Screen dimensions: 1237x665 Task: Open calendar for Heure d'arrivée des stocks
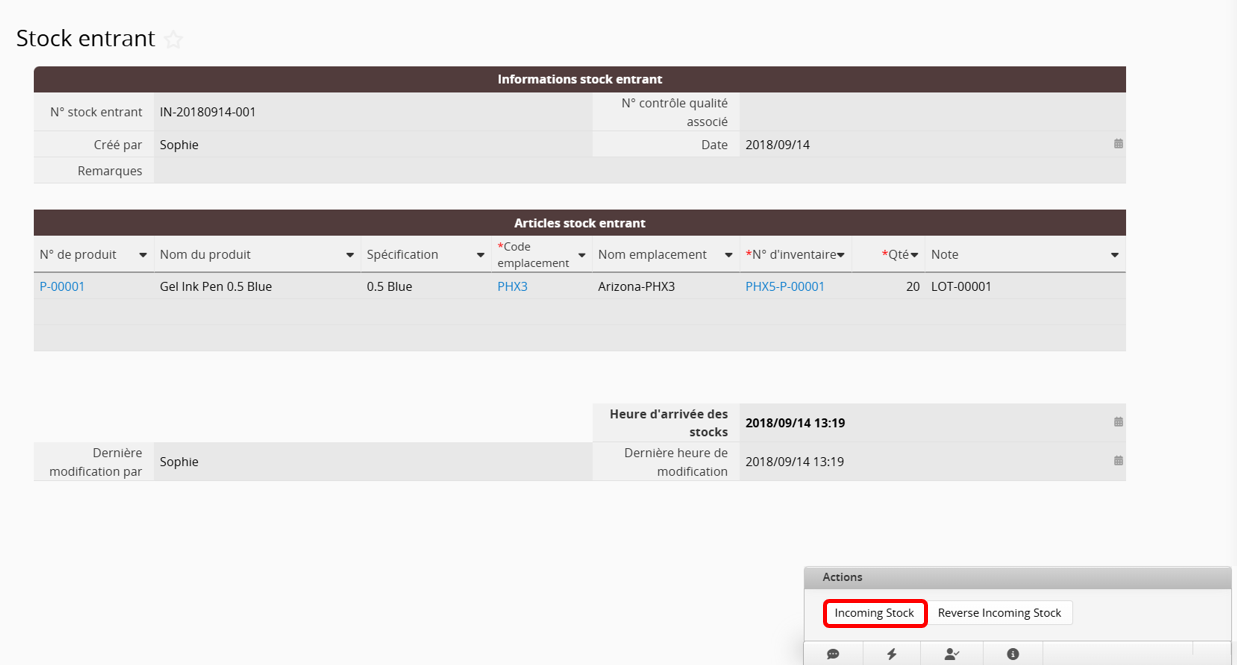tap(1118, 422)
